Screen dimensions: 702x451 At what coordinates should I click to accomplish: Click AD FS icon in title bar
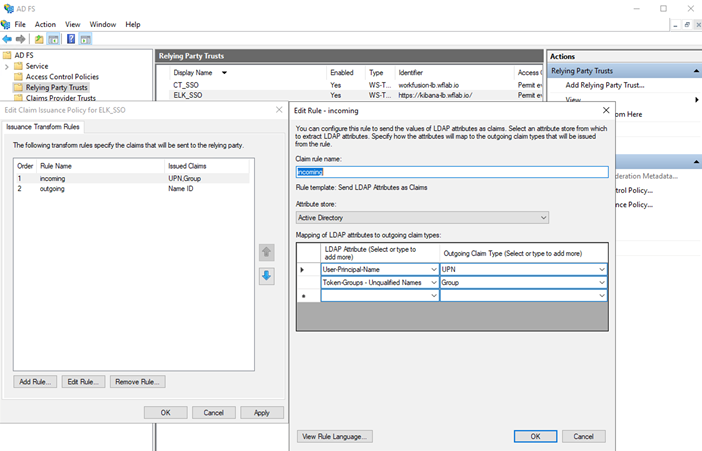pos(9,9)
